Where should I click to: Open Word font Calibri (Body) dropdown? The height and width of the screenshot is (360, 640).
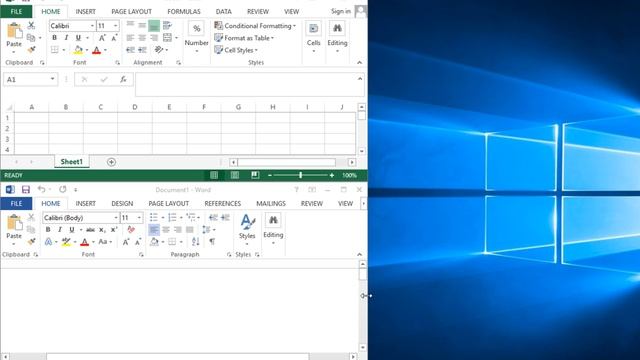116,218
